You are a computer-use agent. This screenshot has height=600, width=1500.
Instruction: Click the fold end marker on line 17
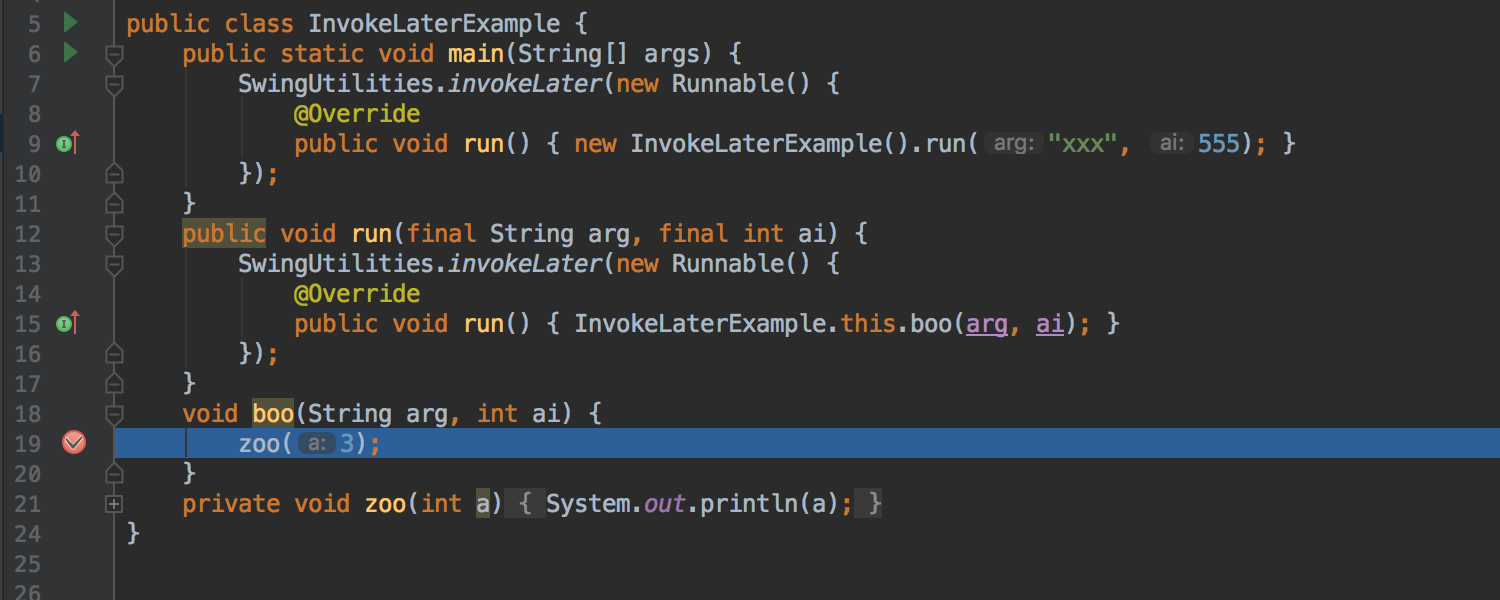(x=114, y=383)
